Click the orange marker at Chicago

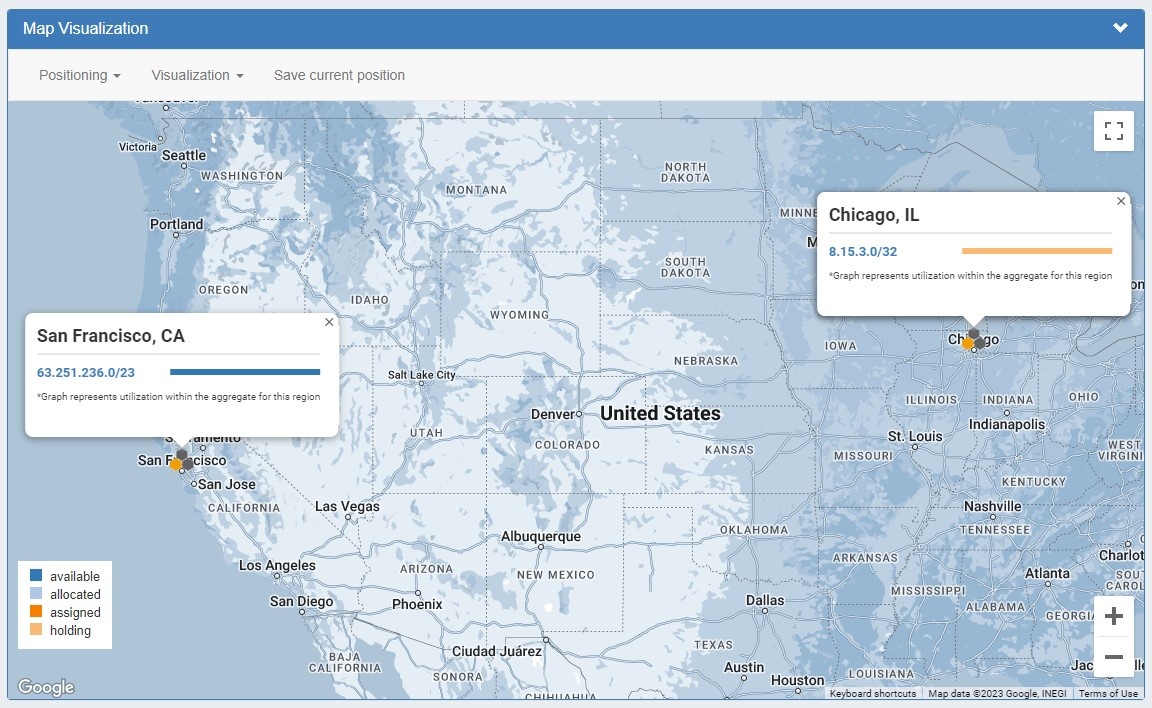click(967, 343)
